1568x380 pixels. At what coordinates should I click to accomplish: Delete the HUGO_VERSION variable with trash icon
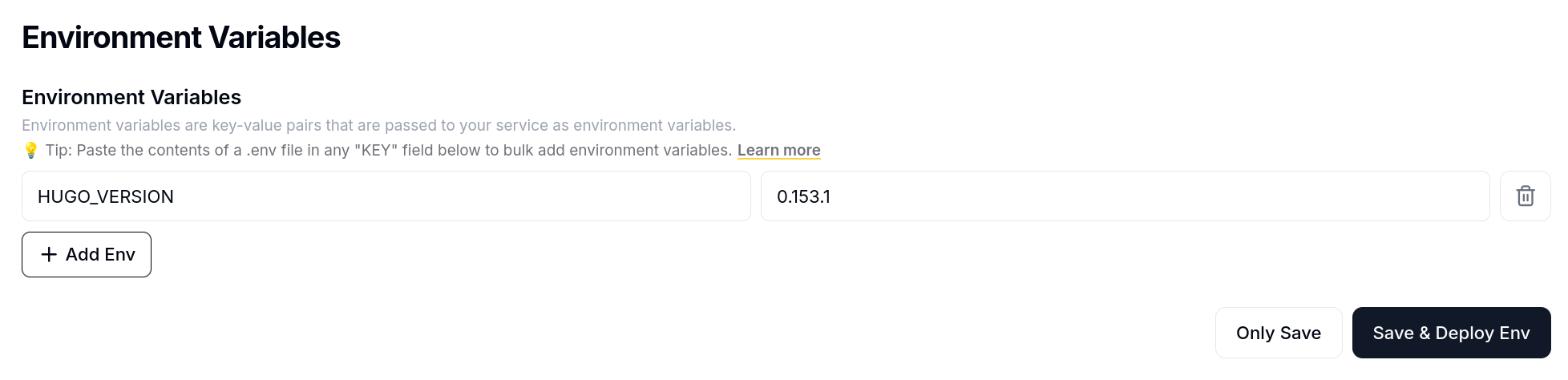[x=1525, y=196]
